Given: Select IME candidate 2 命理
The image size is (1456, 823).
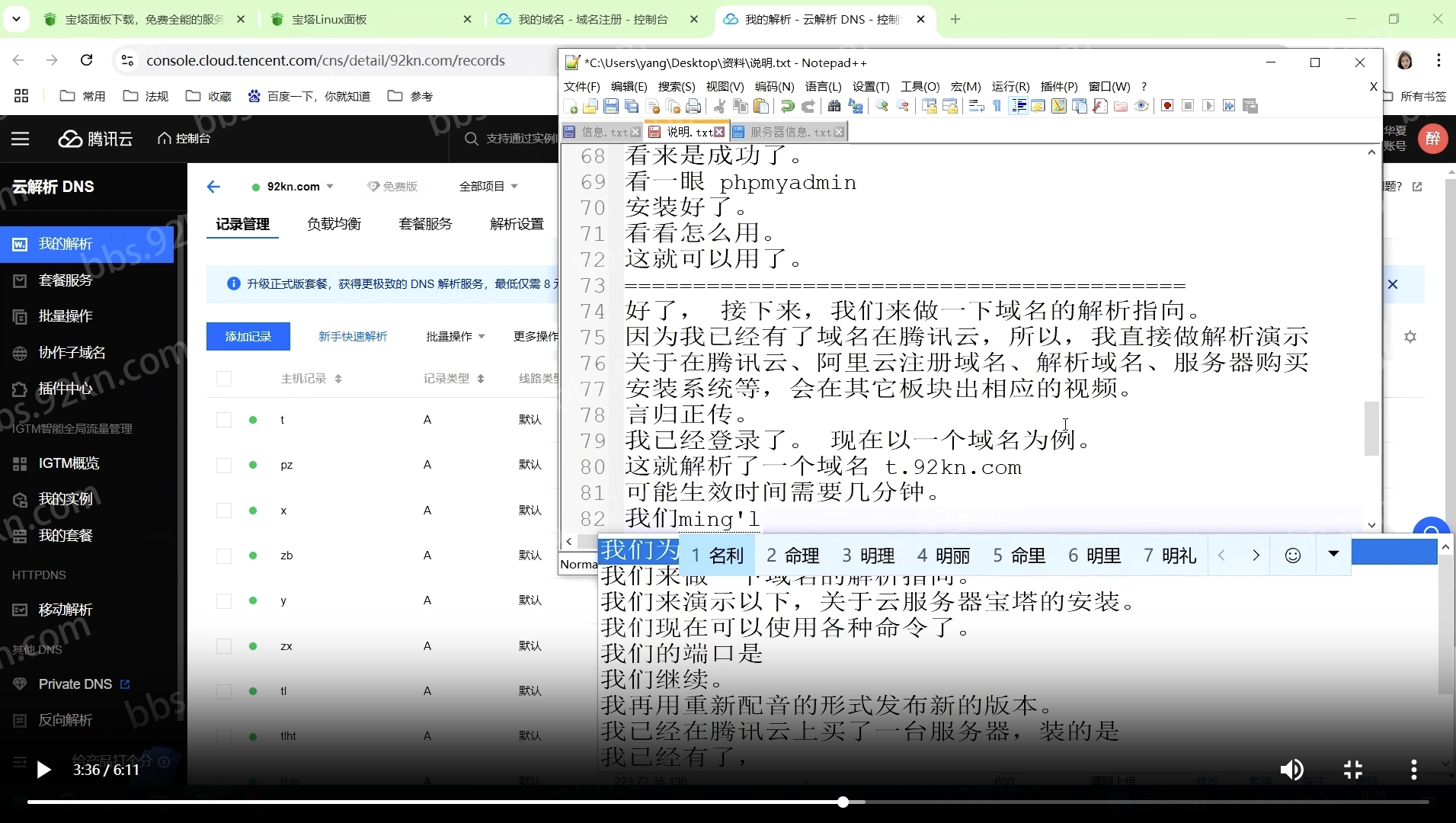Looking at the screenshot, I should 792,556.
